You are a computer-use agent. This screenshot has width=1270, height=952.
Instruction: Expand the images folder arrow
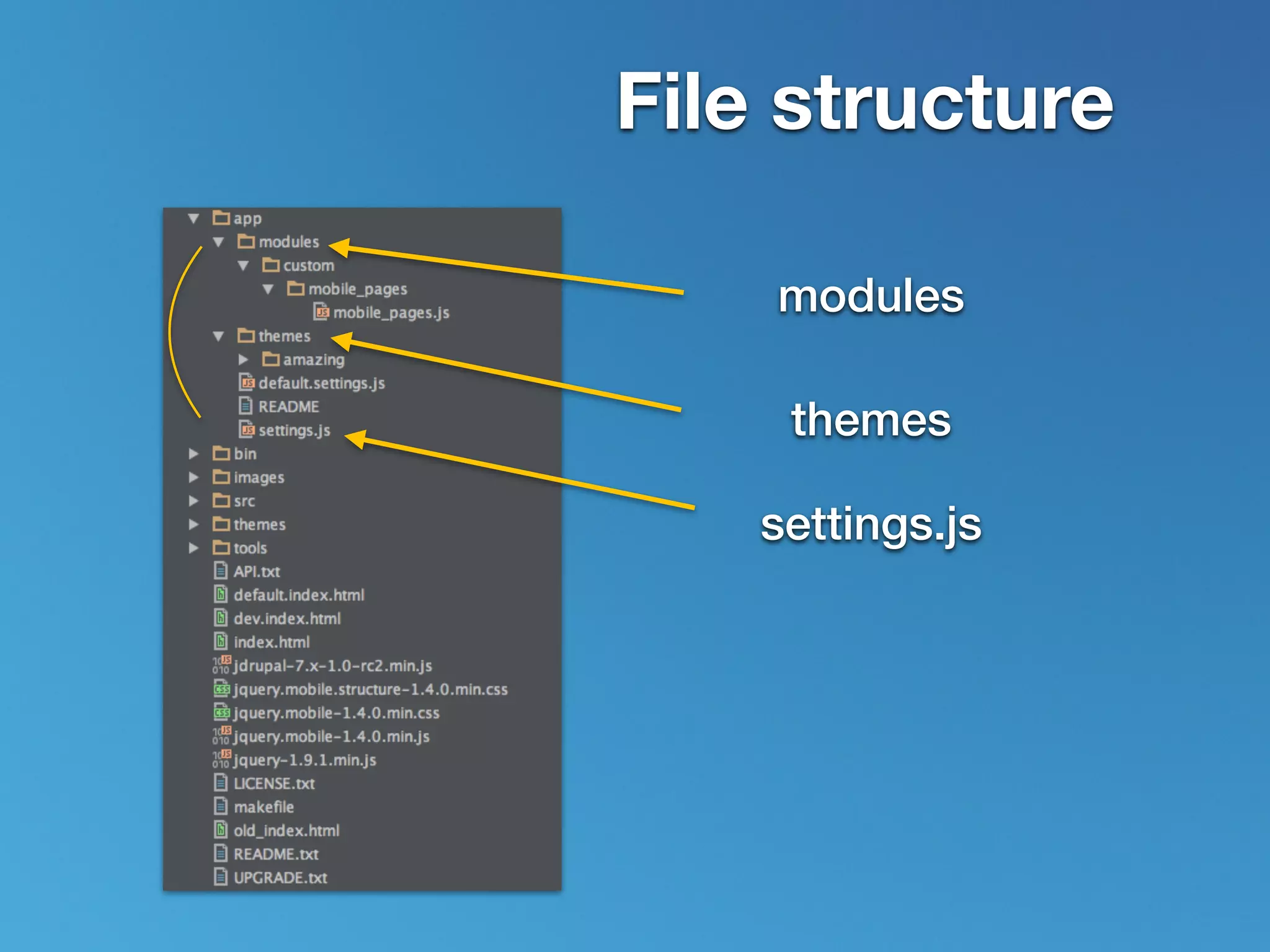click(193, 477)
